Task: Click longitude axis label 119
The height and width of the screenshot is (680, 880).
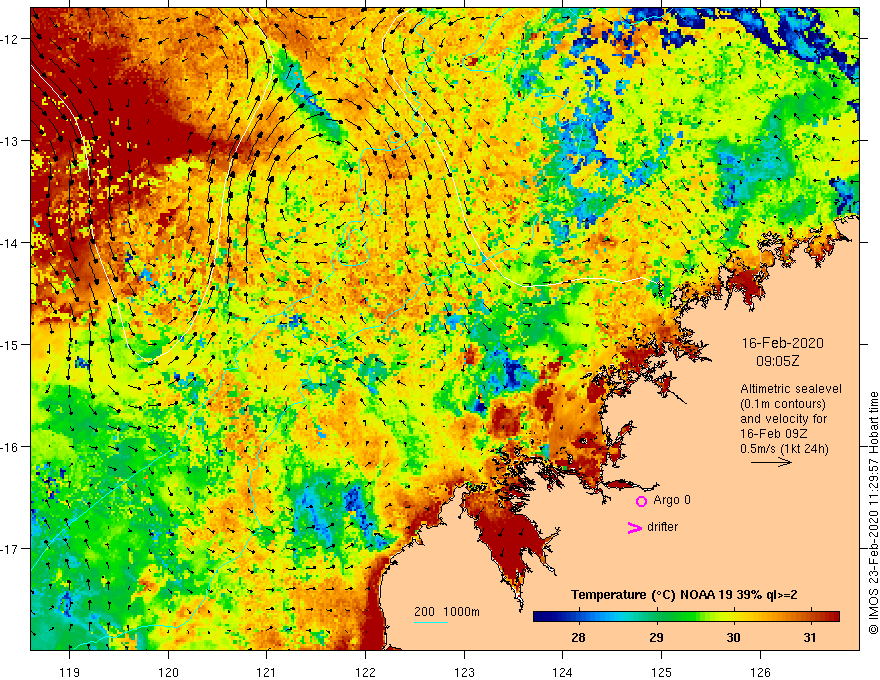Action: click(70, 672)
